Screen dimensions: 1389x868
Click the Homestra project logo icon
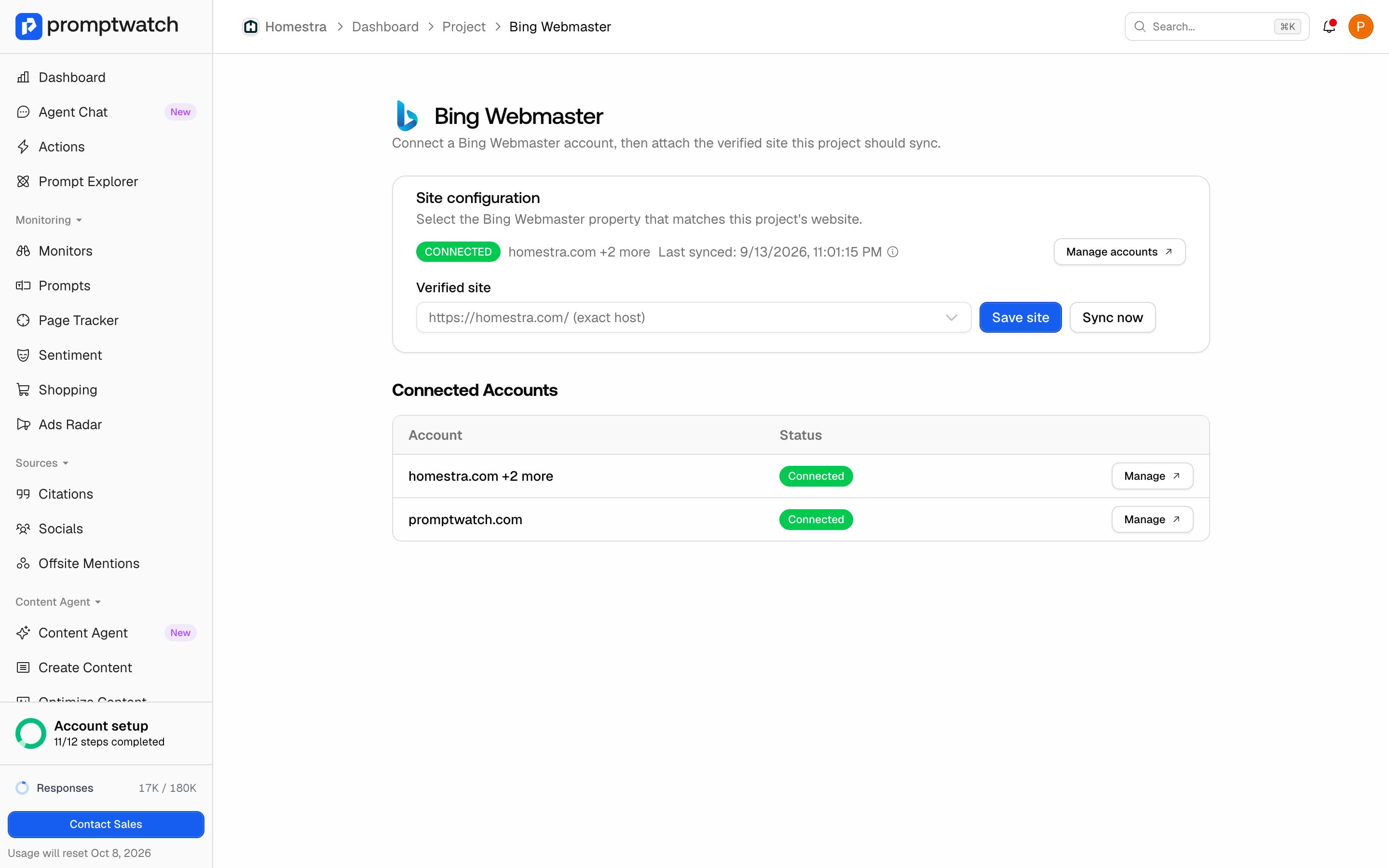(x=251, y=27)
